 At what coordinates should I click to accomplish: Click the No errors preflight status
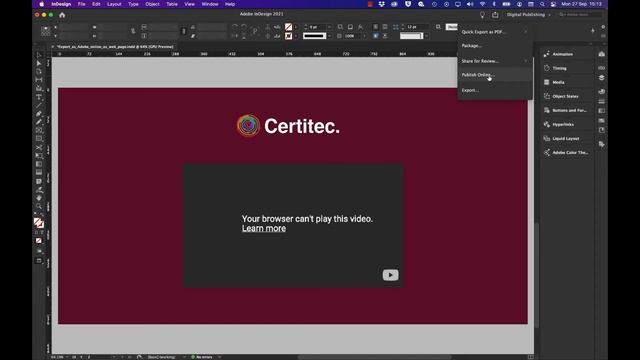(202, 357)
